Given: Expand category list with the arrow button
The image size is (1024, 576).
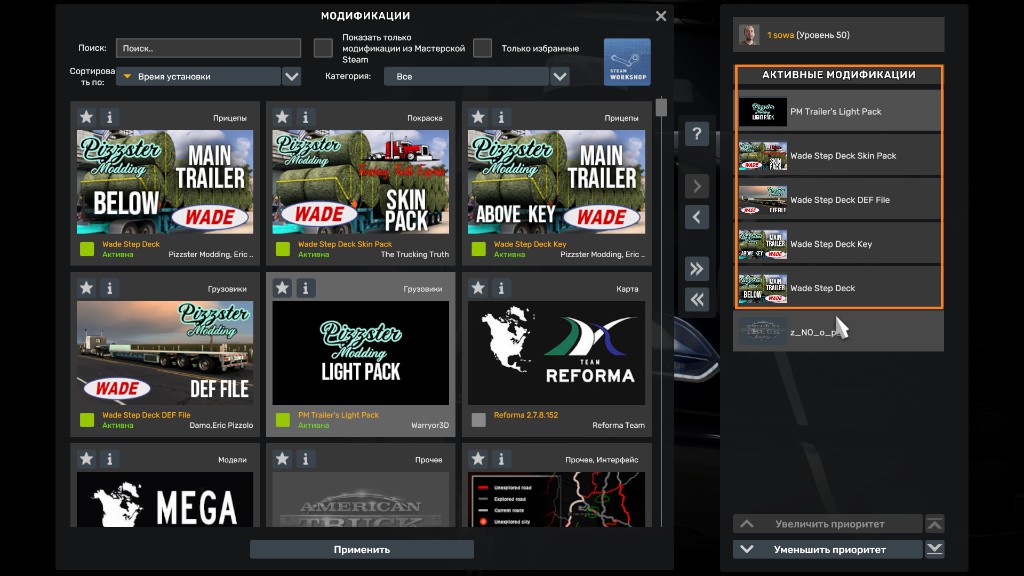Looking at the screenshot, I should click(x=560, y=76).
